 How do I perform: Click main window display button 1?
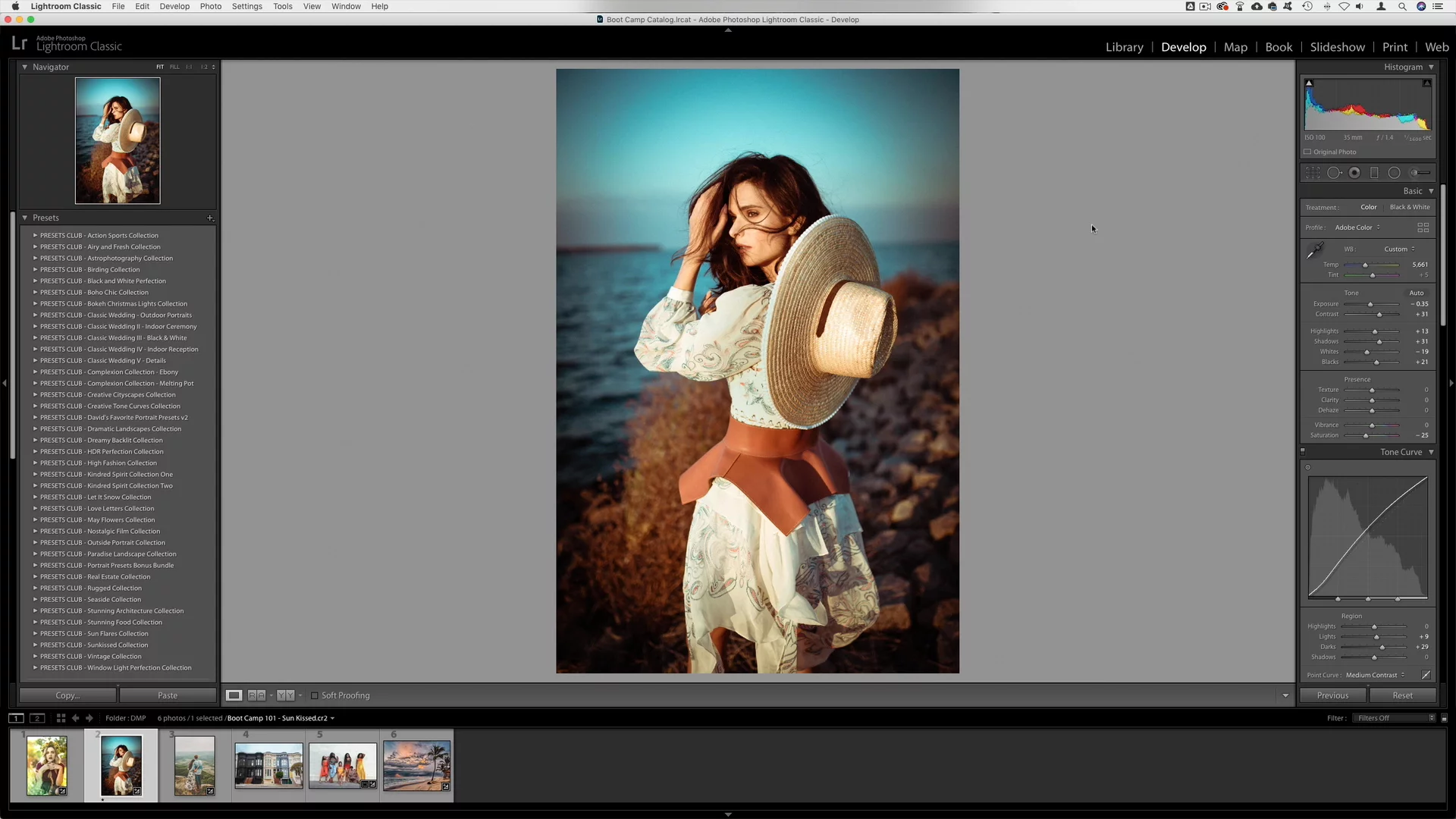point(16,718)
